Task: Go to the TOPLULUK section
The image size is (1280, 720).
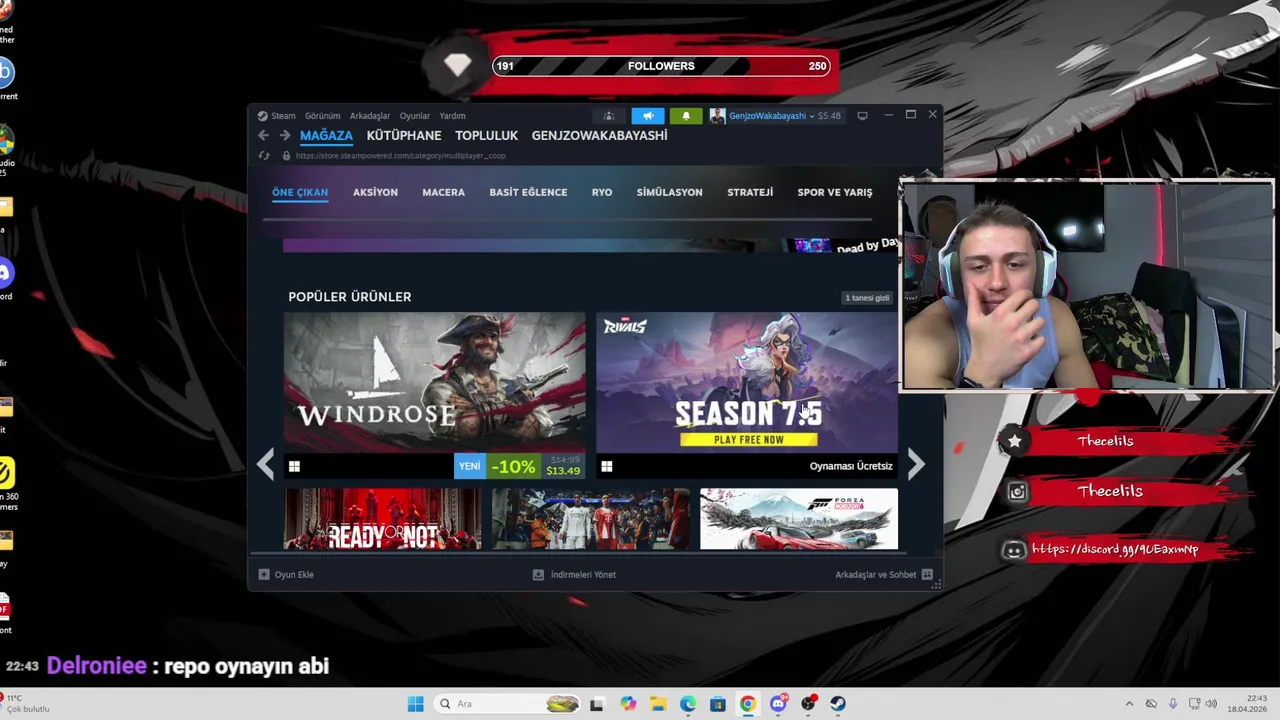Action: [486, 135]
